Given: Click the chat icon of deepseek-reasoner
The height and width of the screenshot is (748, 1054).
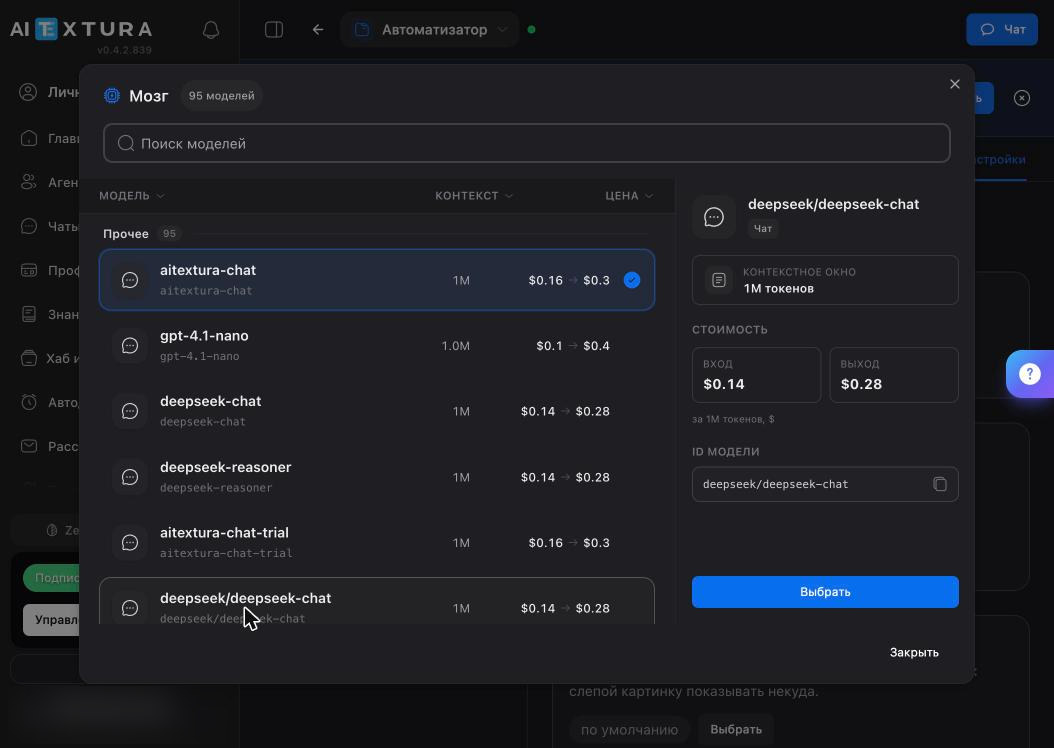Looking at the screenshot, I should pyautogui.click(x=130, y=476).
